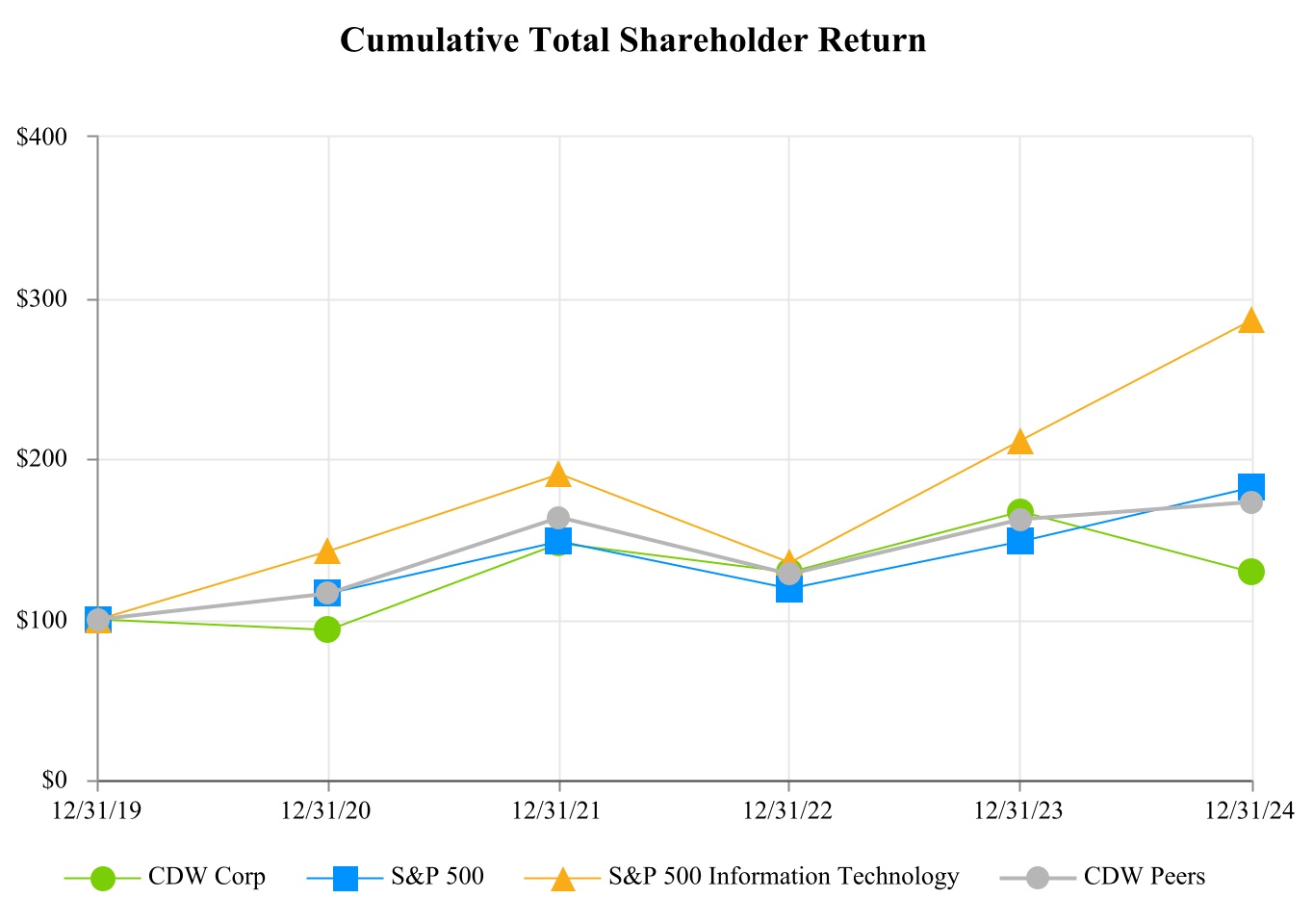Click the S&P 500 blue square legend marker

[346, 878]
